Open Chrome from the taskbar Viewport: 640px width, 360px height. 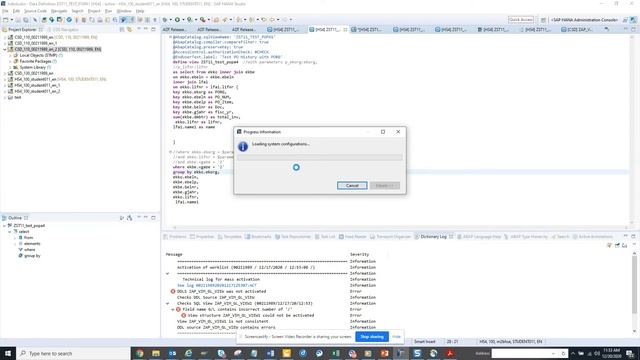tap(140, 353)
